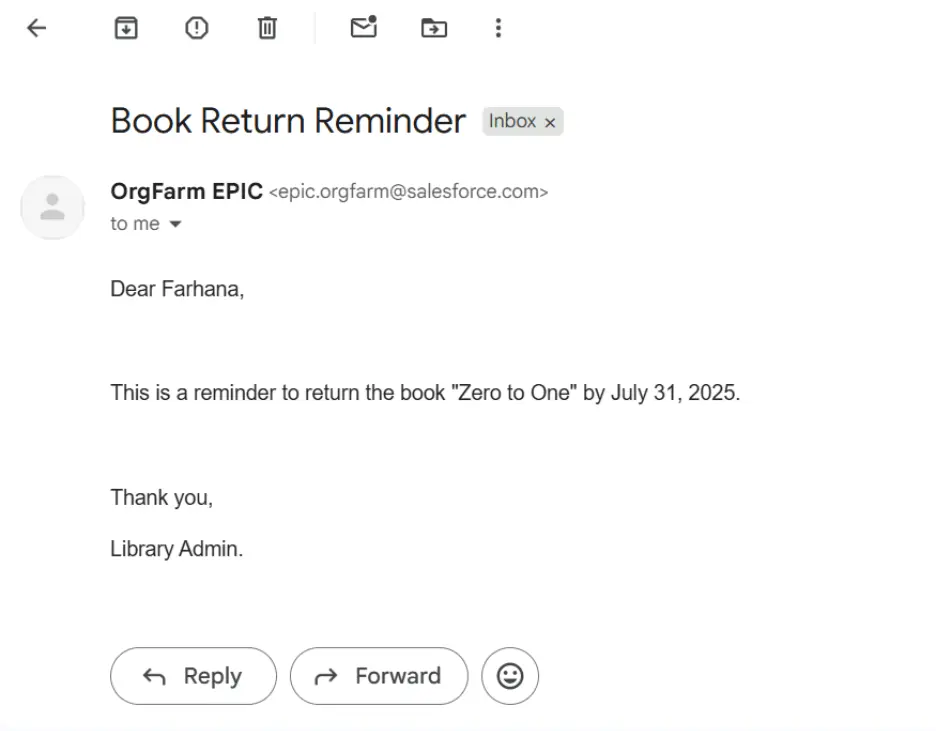Click the 'Dear Farhana,' greeting line

[177, 289]
